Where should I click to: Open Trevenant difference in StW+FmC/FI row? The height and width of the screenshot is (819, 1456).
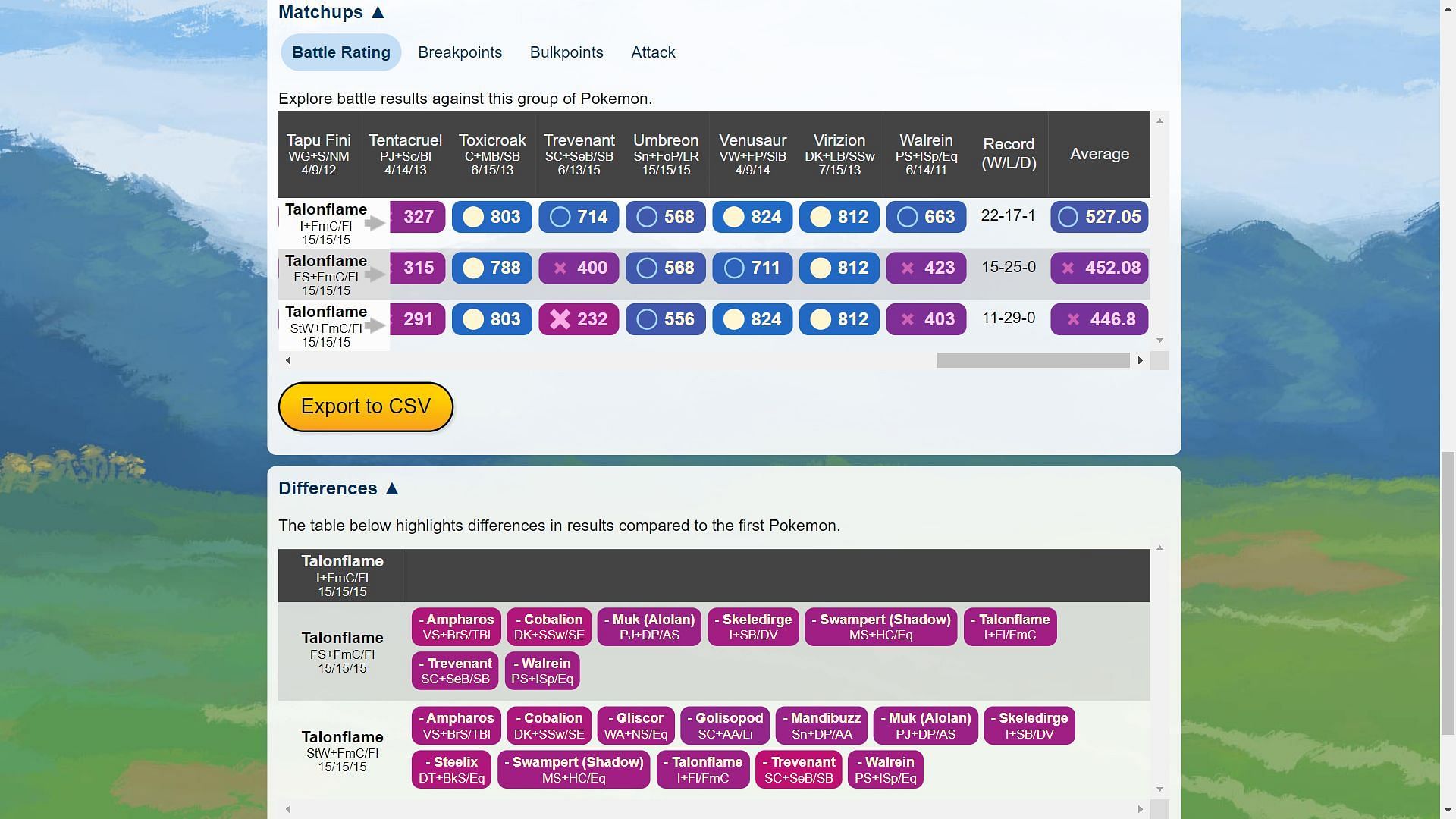(799, 770)
